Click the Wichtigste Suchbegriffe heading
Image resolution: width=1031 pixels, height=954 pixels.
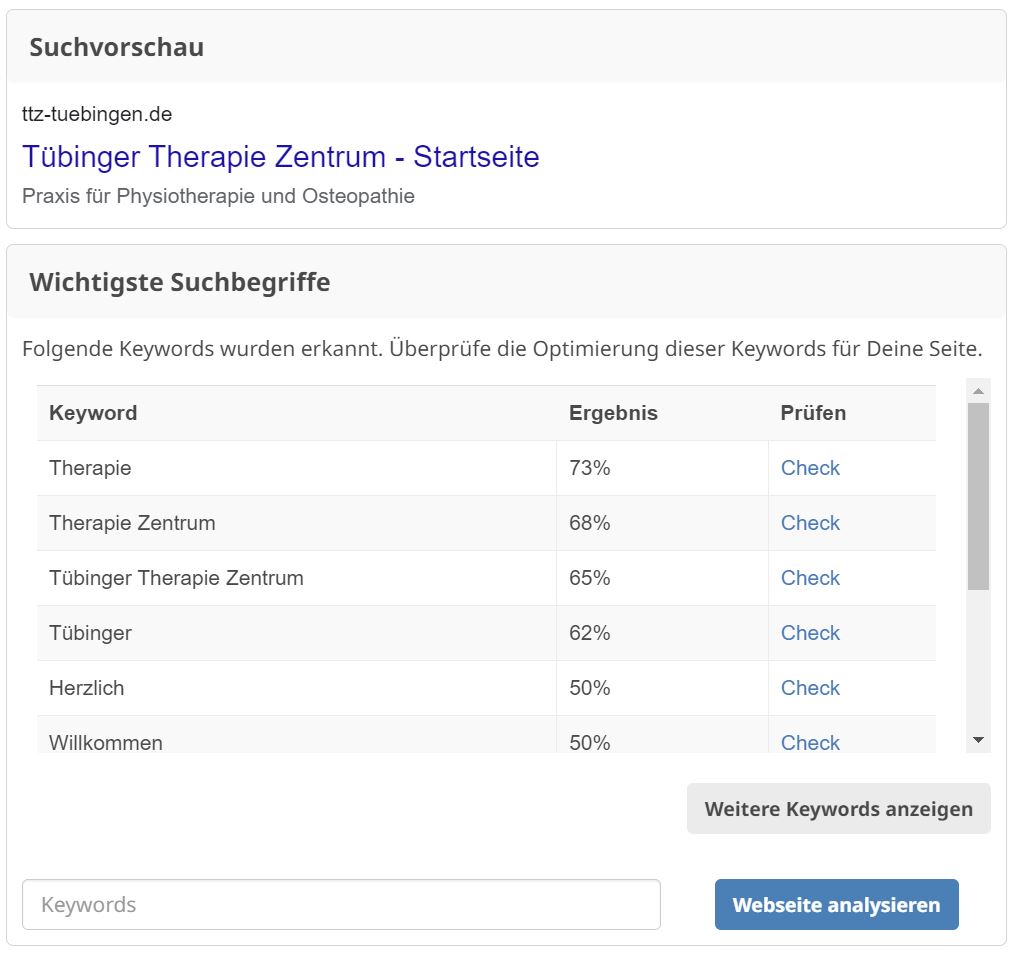point(180,282)
